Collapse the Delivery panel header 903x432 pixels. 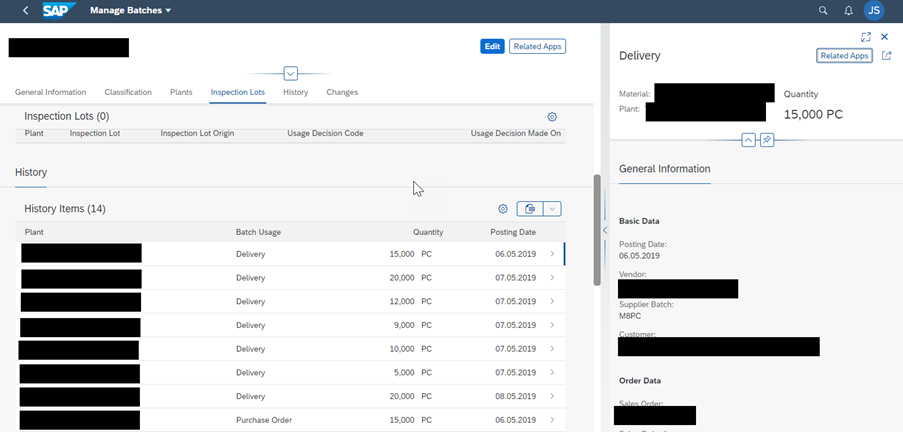tap(748, 140)
